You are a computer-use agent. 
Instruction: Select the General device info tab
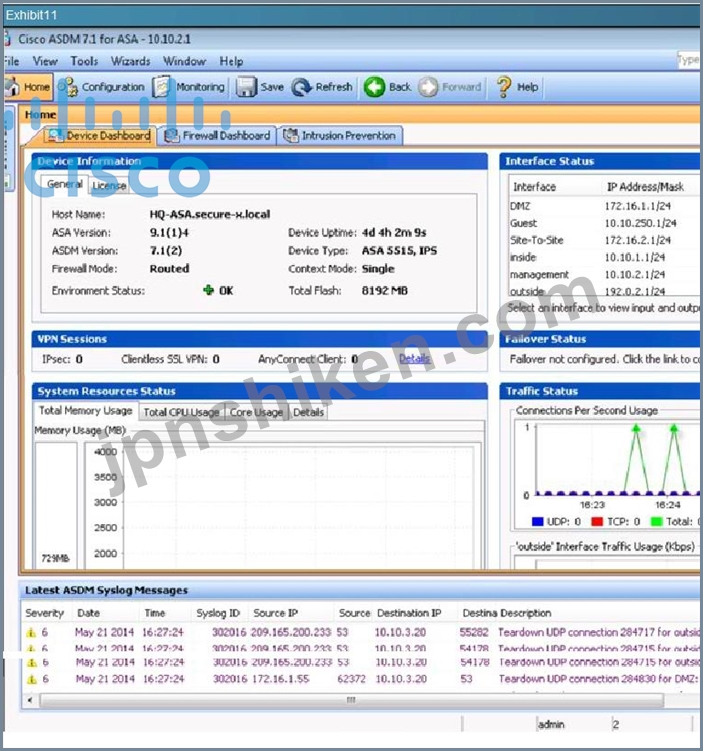[65, 184]
